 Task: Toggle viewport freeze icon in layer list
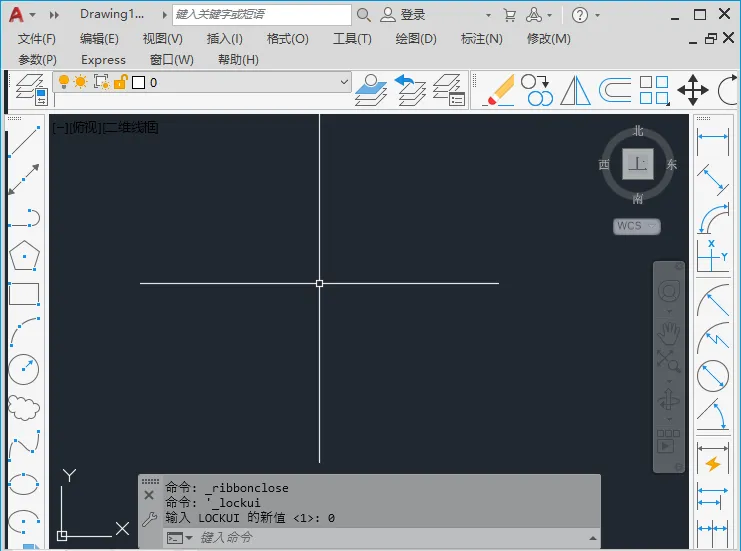(x=101, y=82)
